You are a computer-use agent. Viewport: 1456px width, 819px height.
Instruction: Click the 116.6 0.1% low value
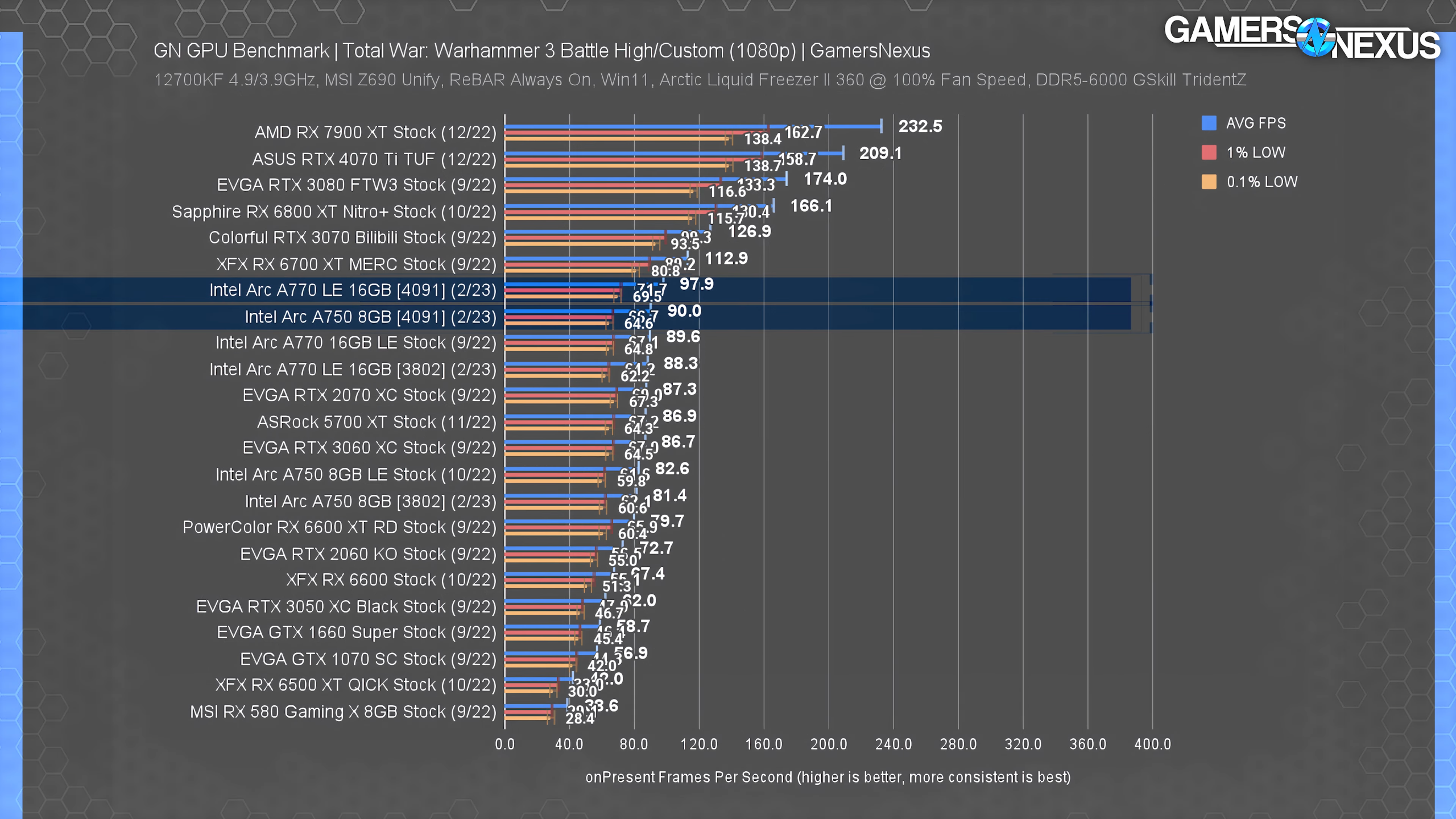727,192
